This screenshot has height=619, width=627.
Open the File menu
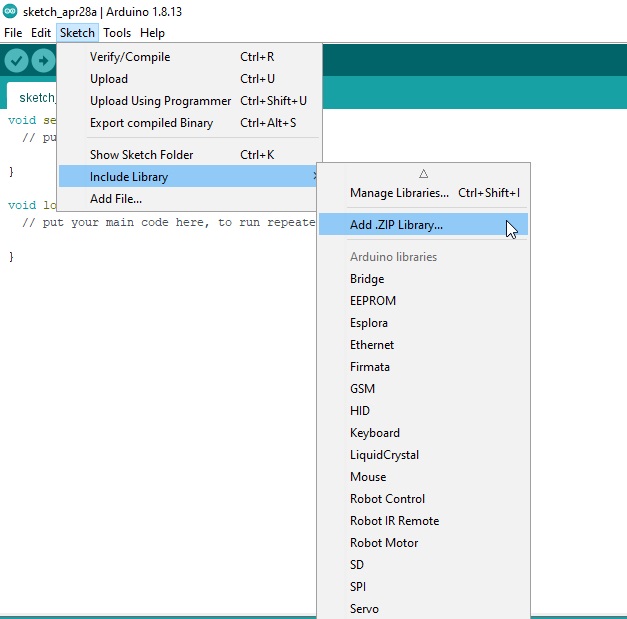click(x=13, y=33)
